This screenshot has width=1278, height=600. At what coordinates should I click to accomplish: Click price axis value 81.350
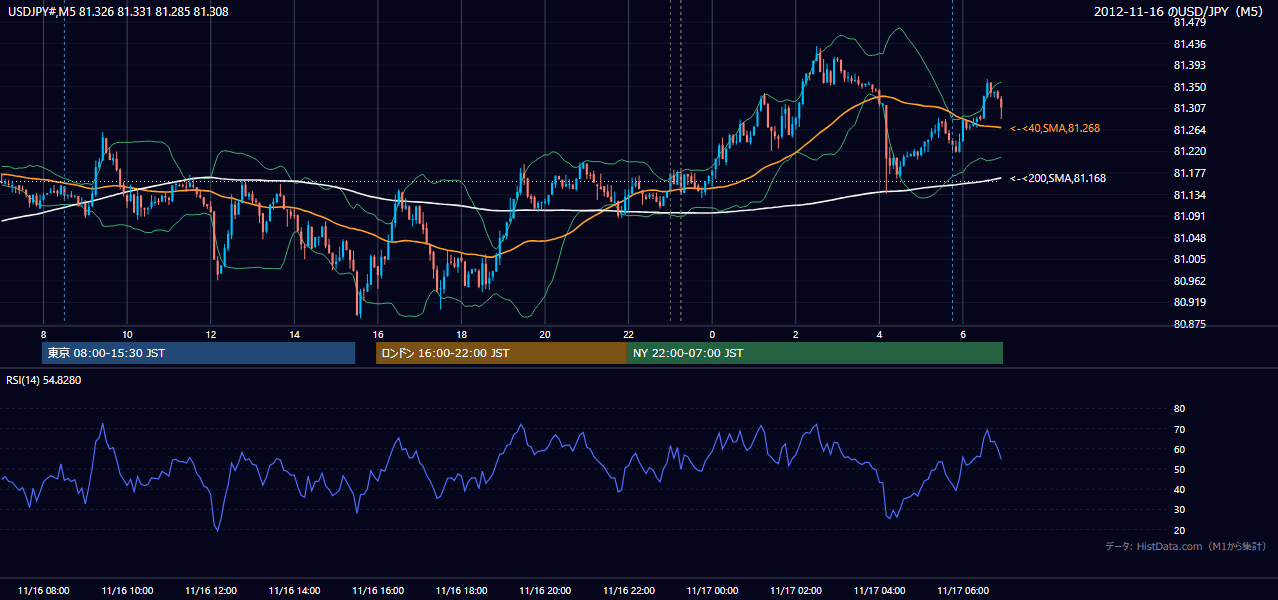pyautogui.click(x=1190, y=87)
